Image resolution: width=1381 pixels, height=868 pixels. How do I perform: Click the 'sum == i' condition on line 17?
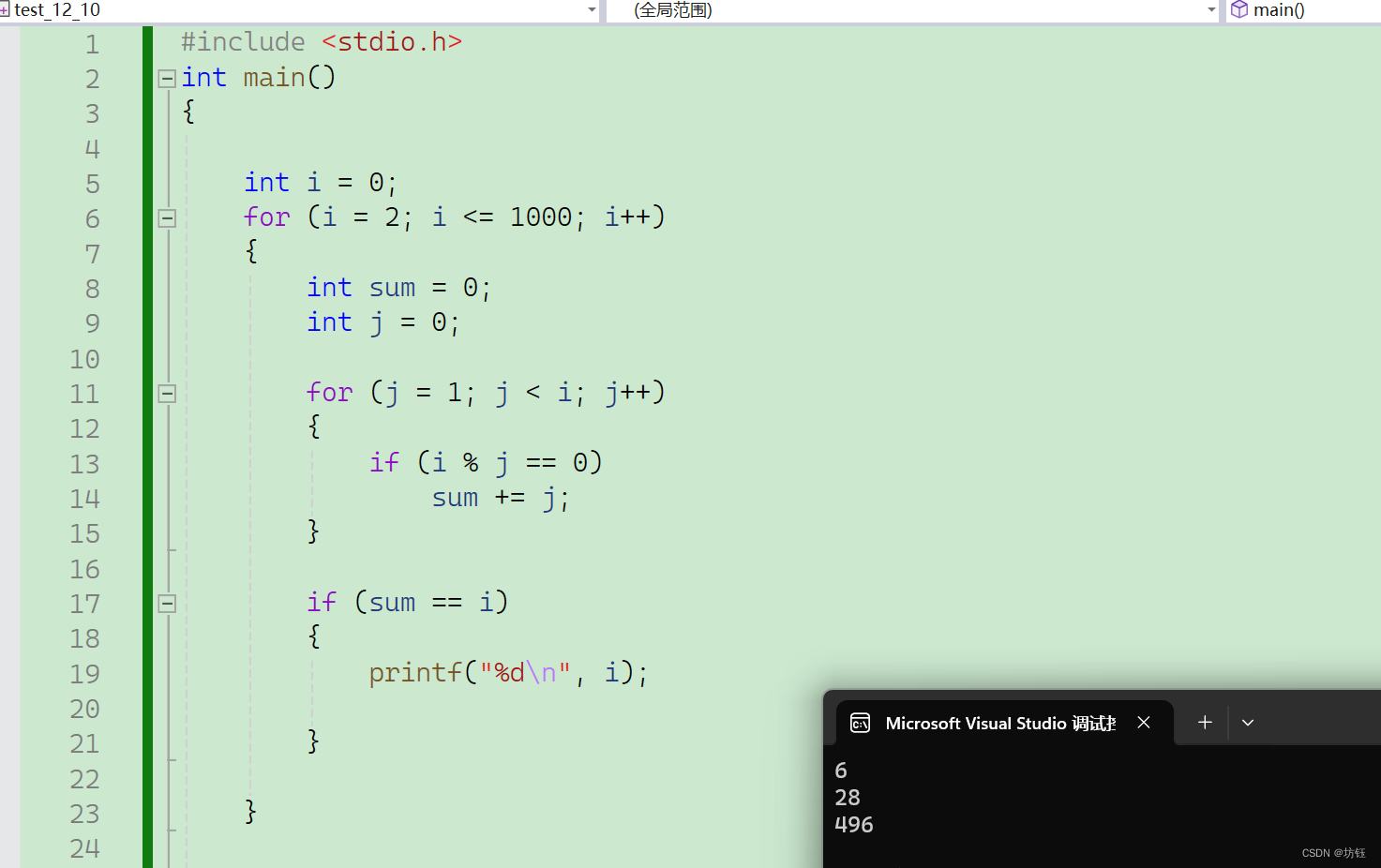[431, 603]
